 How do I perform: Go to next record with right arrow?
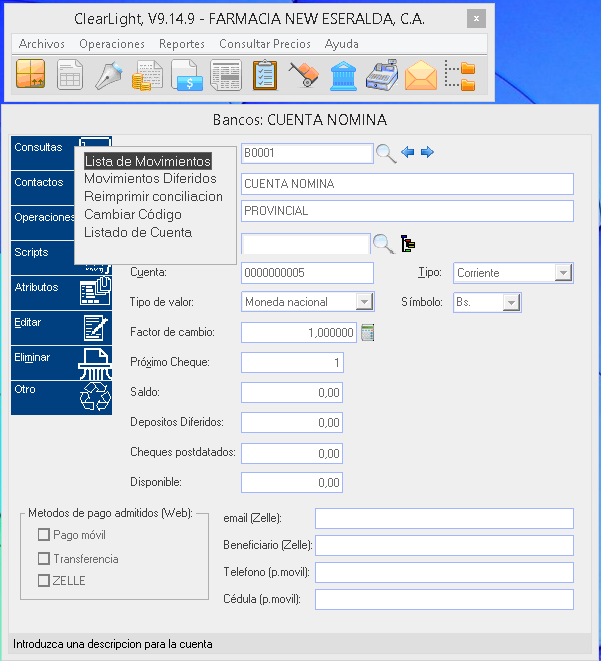tap(427, 152)
